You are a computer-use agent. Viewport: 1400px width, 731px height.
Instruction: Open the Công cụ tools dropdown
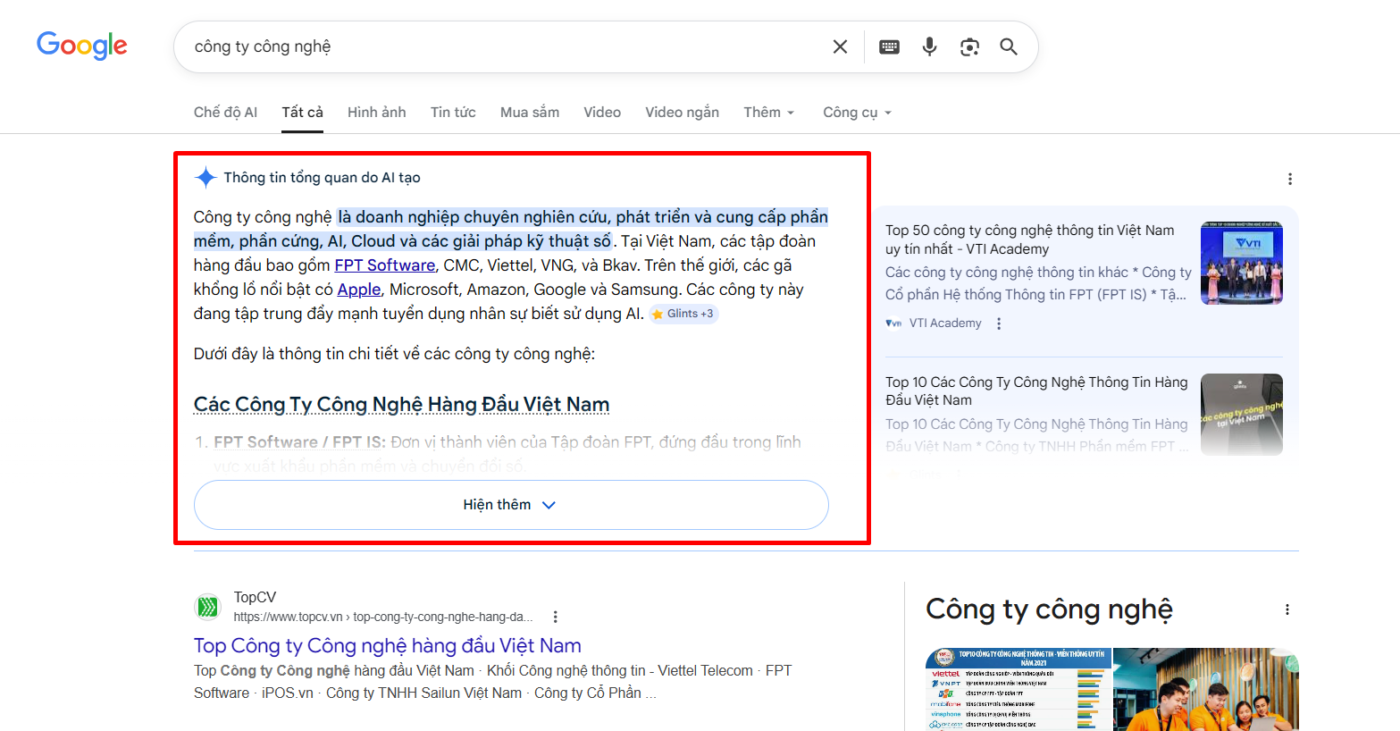click(x=856, y=113)
